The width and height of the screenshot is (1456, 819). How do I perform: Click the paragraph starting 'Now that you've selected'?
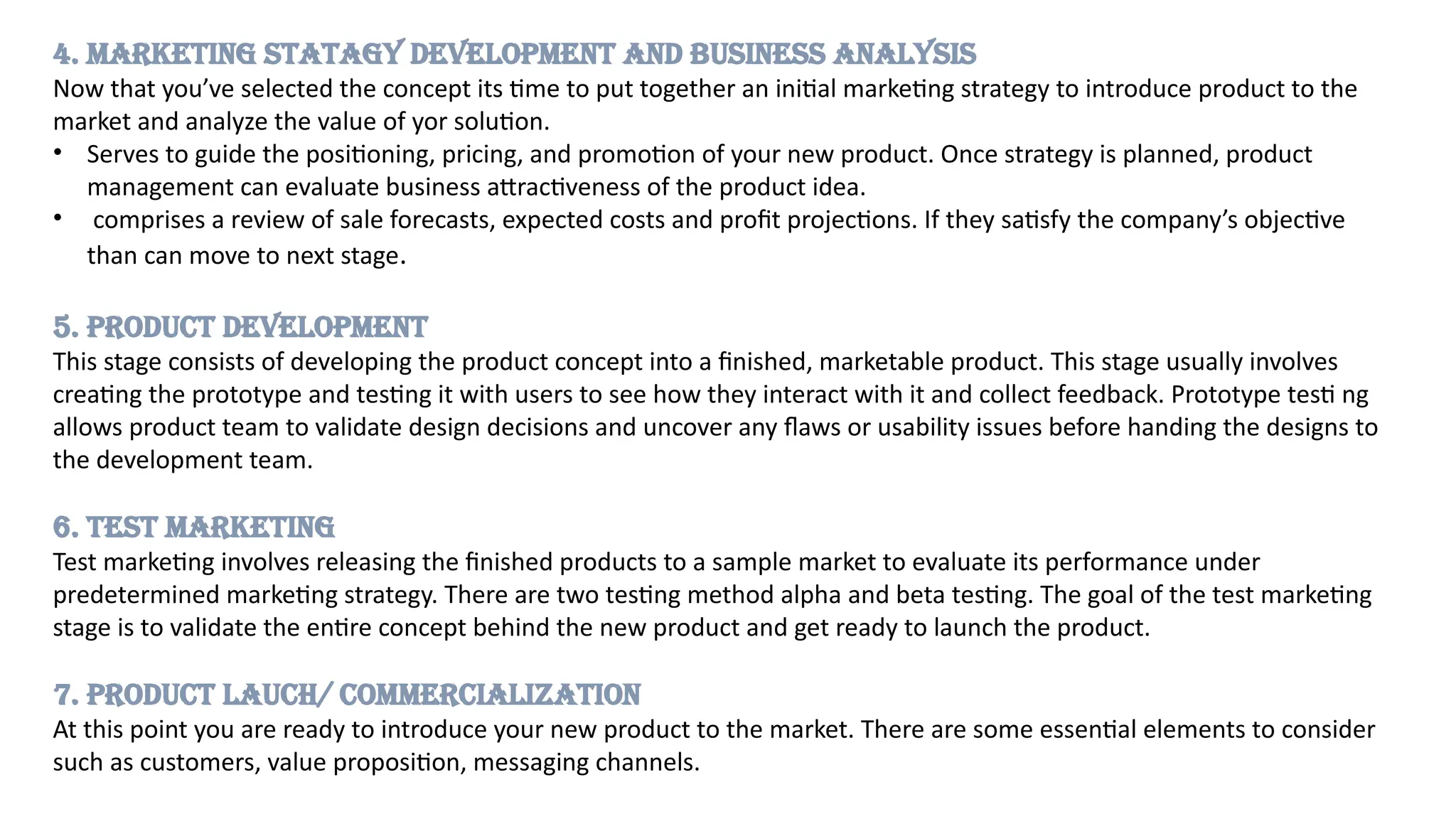pyautogui.click(x=705, y=89)
